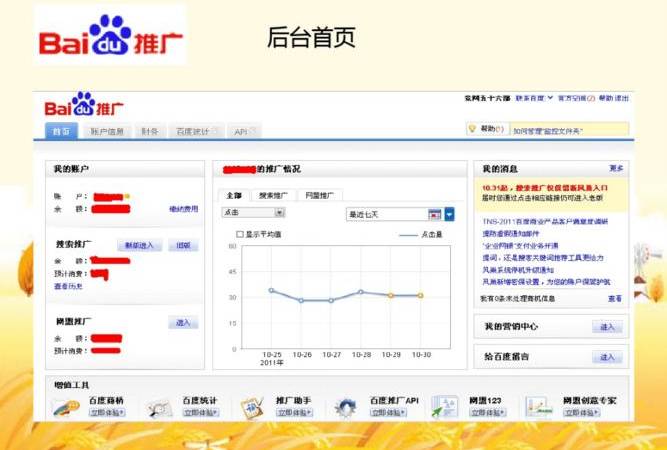Open the 点击 metric dropdown
667x450 pixels.
[x=253, y=212]
